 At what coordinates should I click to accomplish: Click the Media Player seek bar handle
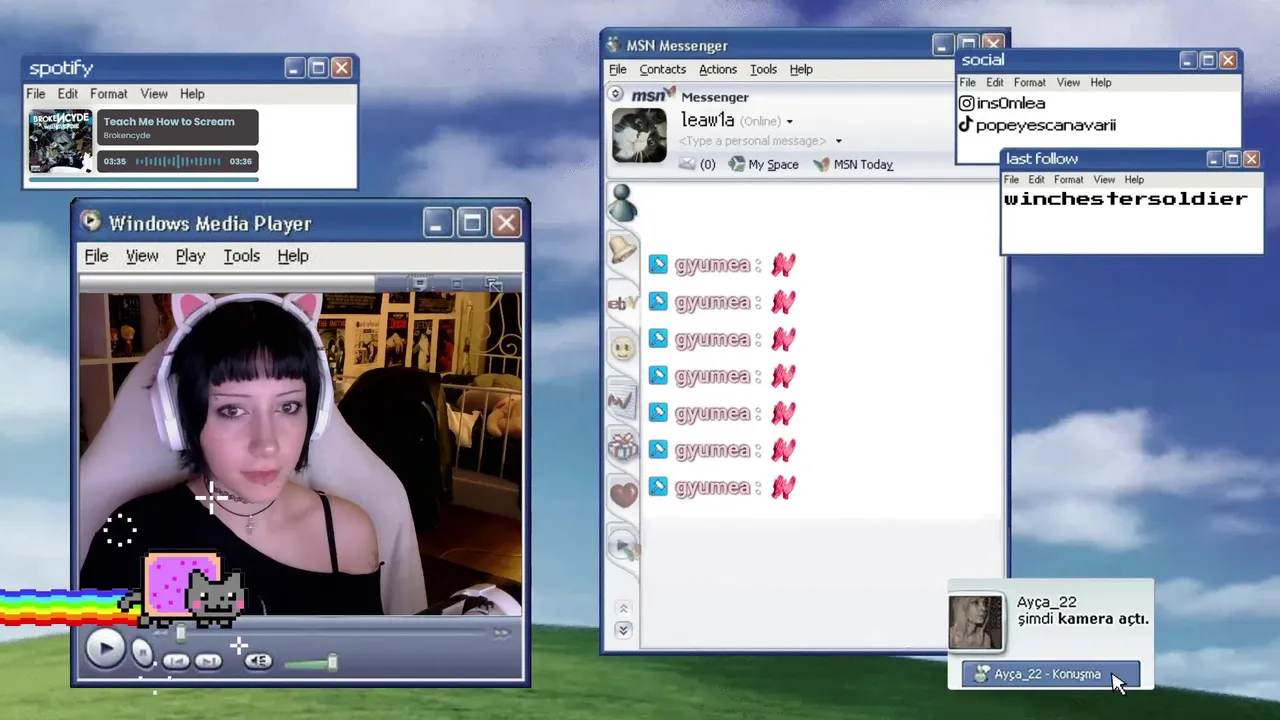(x=181, y=632)
